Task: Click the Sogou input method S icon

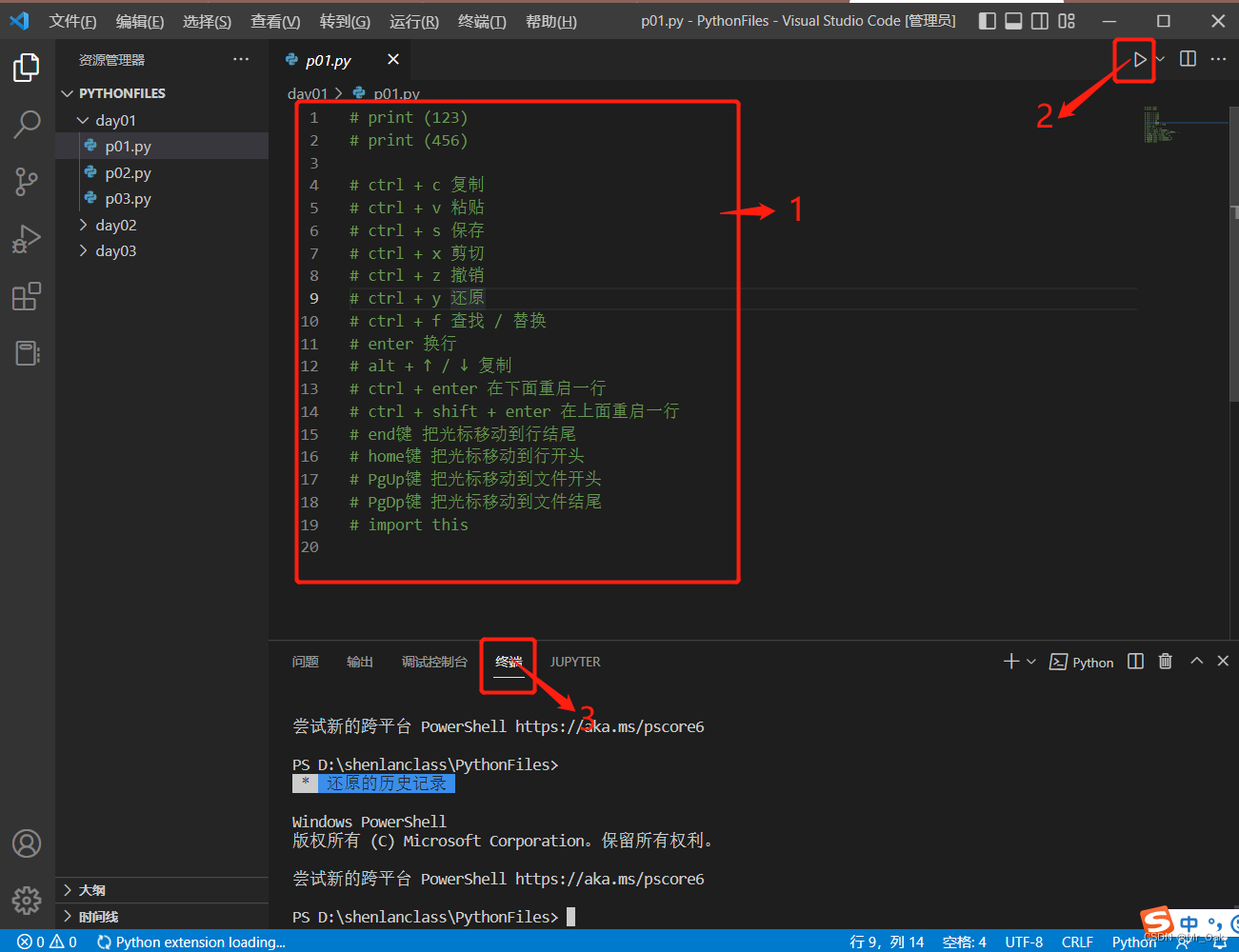Action: click(1157, 921)
